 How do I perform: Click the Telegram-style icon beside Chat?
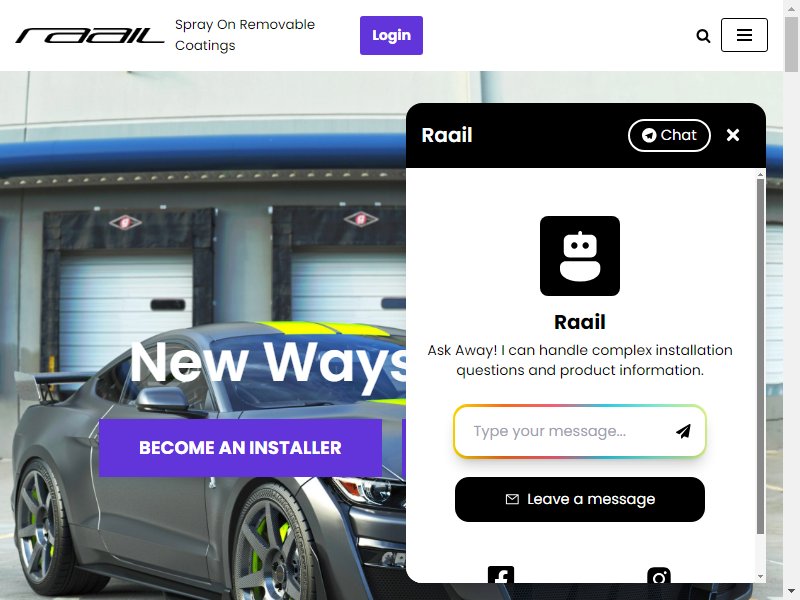pyautogui.click(x=648, y=135)
